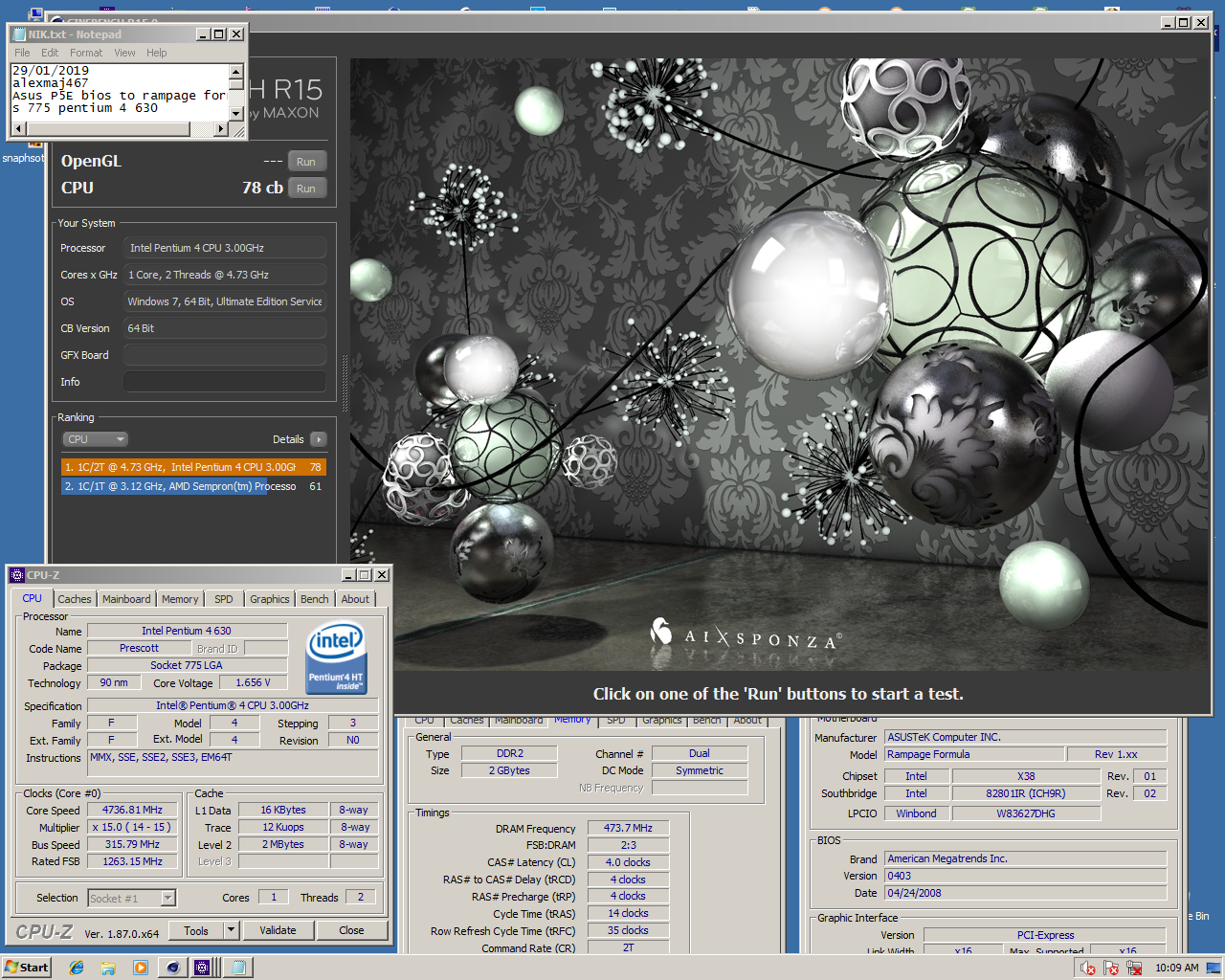
Task: Click the 10:09 AM taskbar clock
Action: click(x=1176, y=968)
